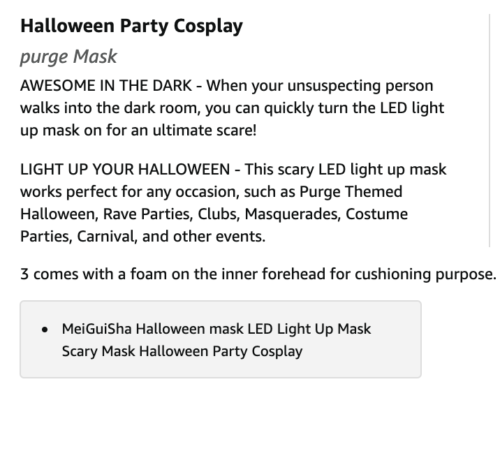Click the phrase 'Purge Themed Halloween'
The image size is (500, 465).
pos(351,192)
